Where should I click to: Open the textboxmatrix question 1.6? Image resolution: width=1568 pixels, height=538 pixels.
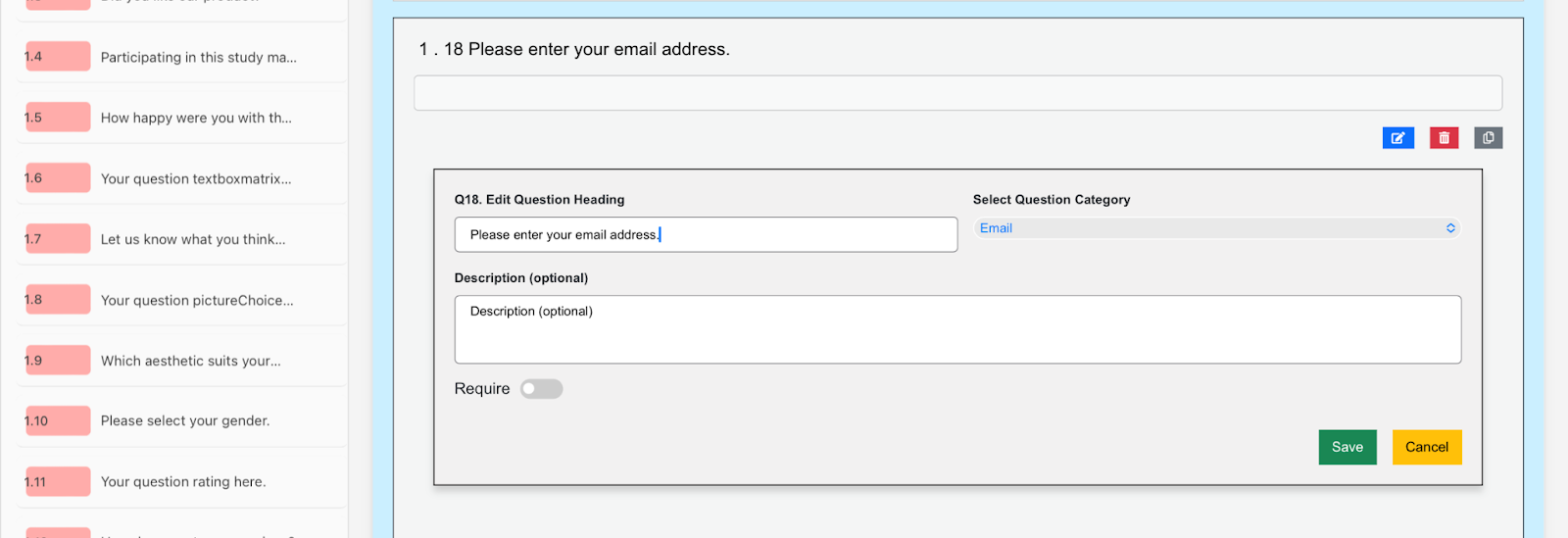(x=196, y=178)
